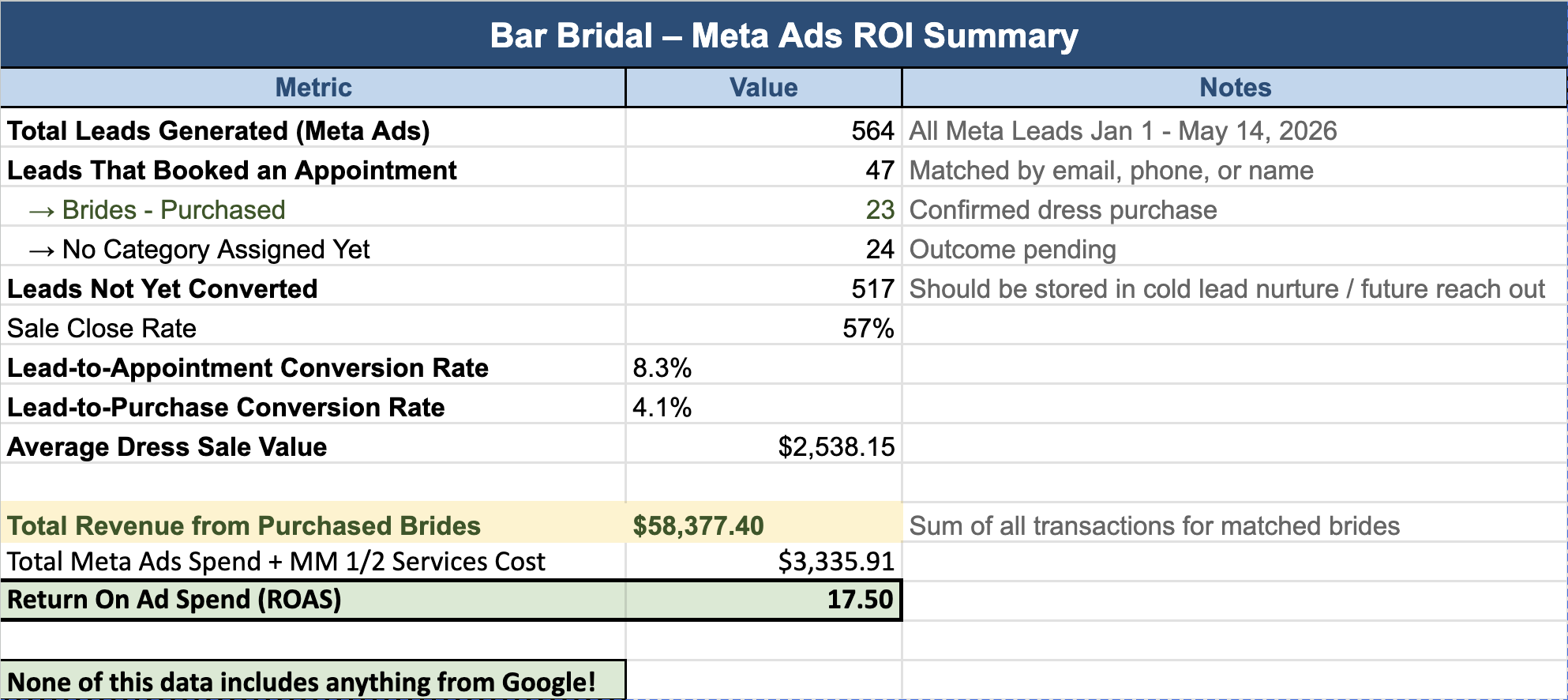1568x700 pixels.
Task: Select the note "Sum of all transactions for matched brides"
Action: [x=1235, y=522]
